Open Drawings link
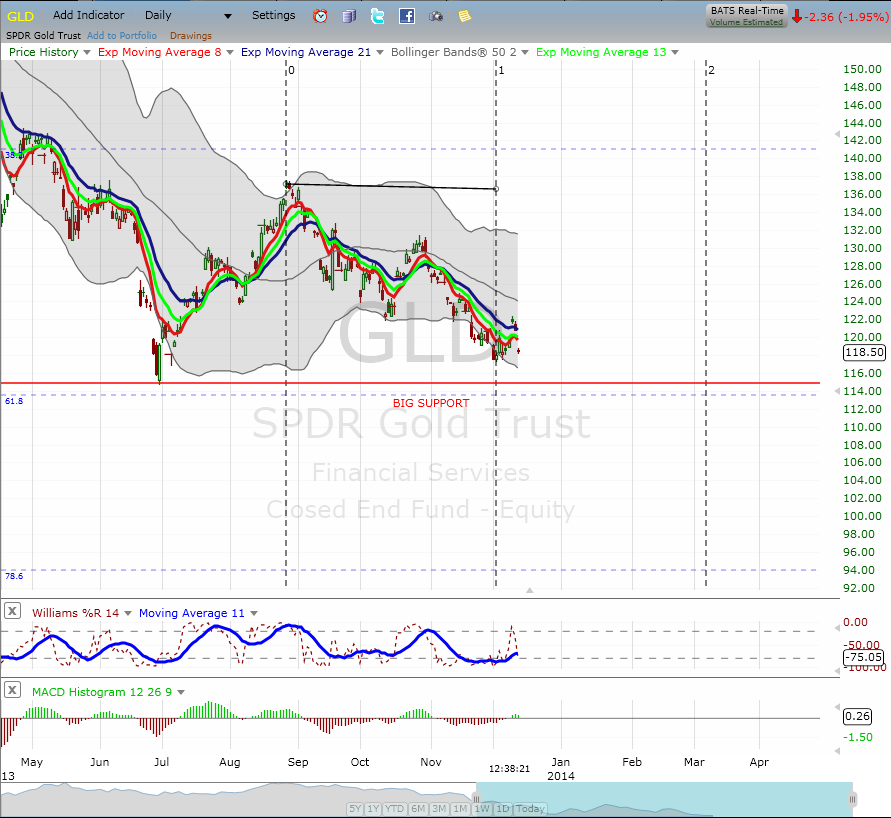 (x=190, y=36)
